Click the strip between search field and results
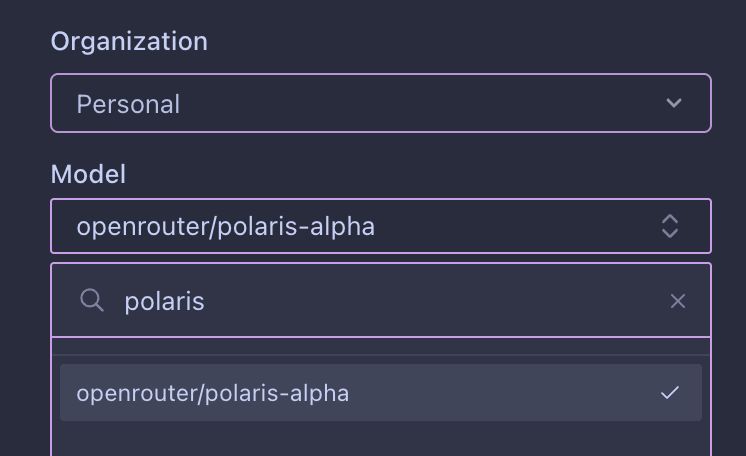The height and width of the screenshot is (456, 746). (x=380, y=346)
